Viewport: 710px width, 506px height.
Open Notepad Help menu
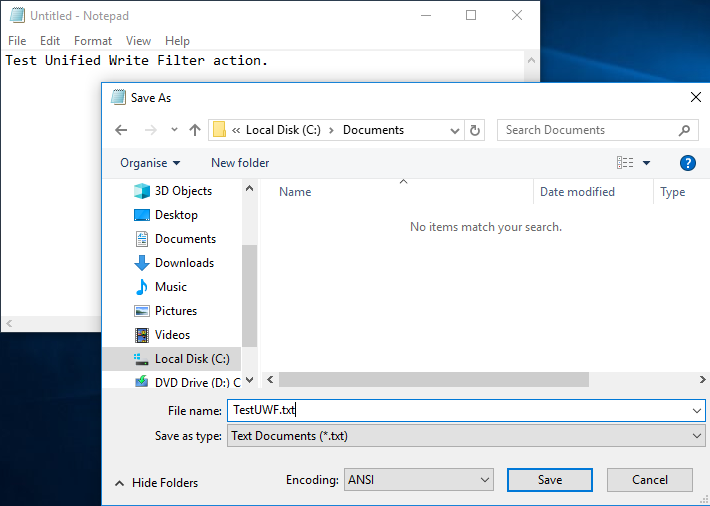pyautogui.click(x=177, y=41)
